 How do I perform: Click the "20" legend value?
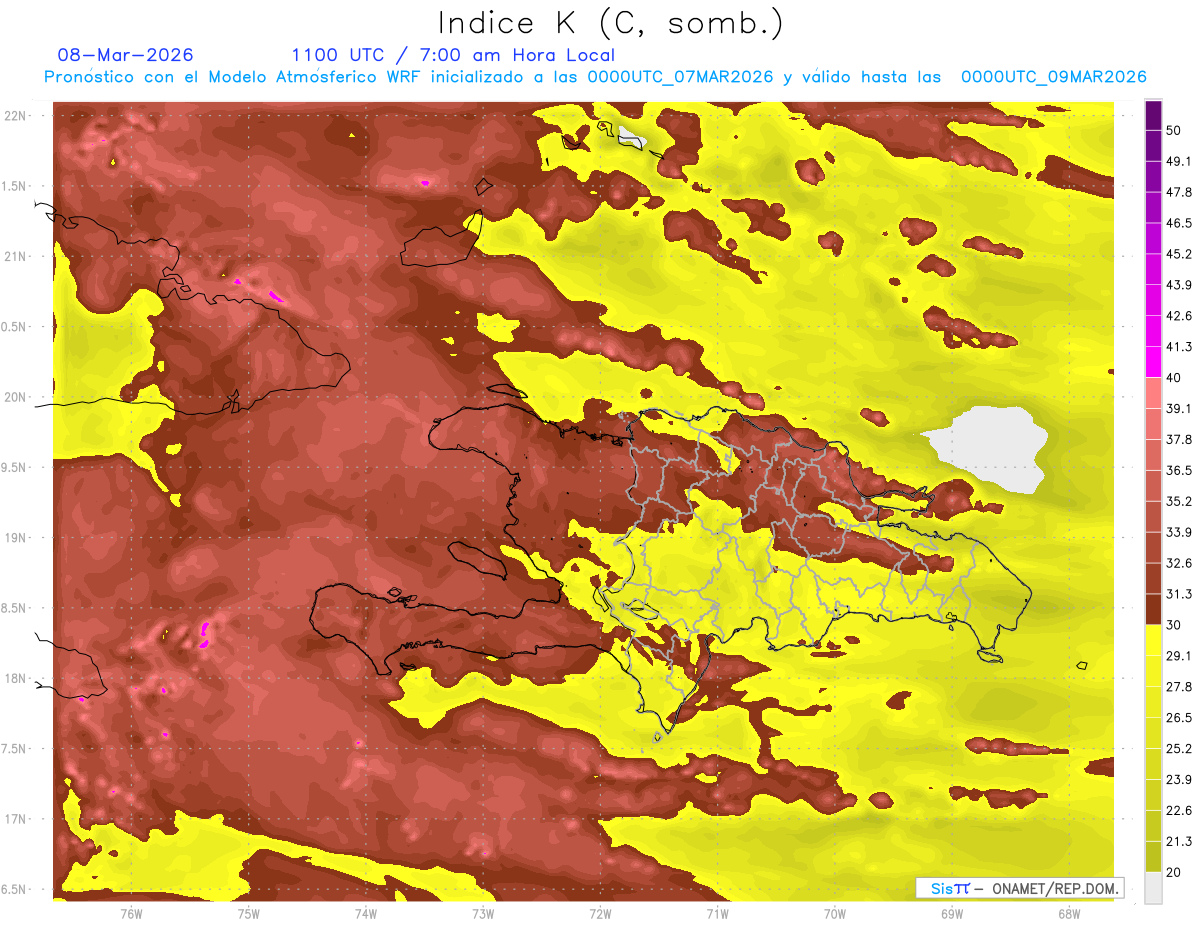[1176, 872]
